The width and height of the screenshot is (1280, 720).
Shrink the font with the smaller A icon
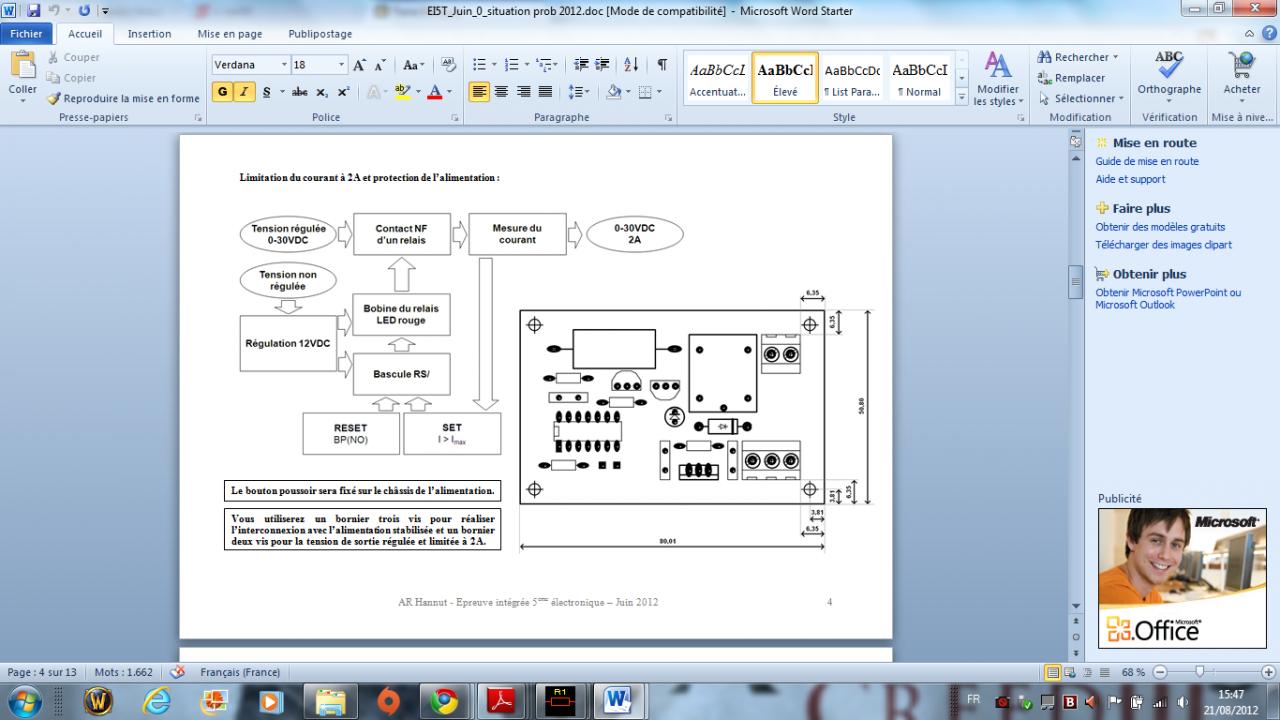(x=380, y=65)
